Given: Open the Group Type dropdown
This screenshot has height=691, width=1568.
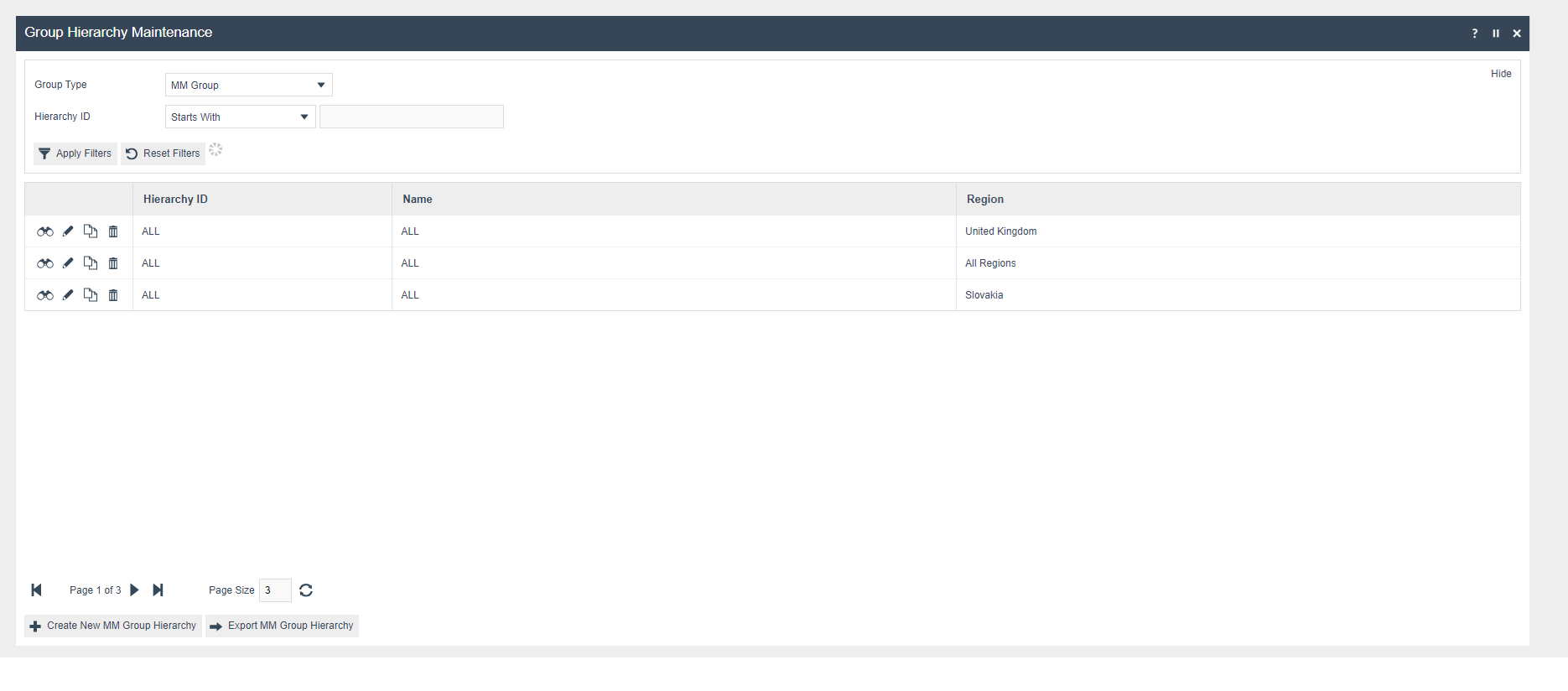Looking at the screenshot, I should click(x=248, y=85).
